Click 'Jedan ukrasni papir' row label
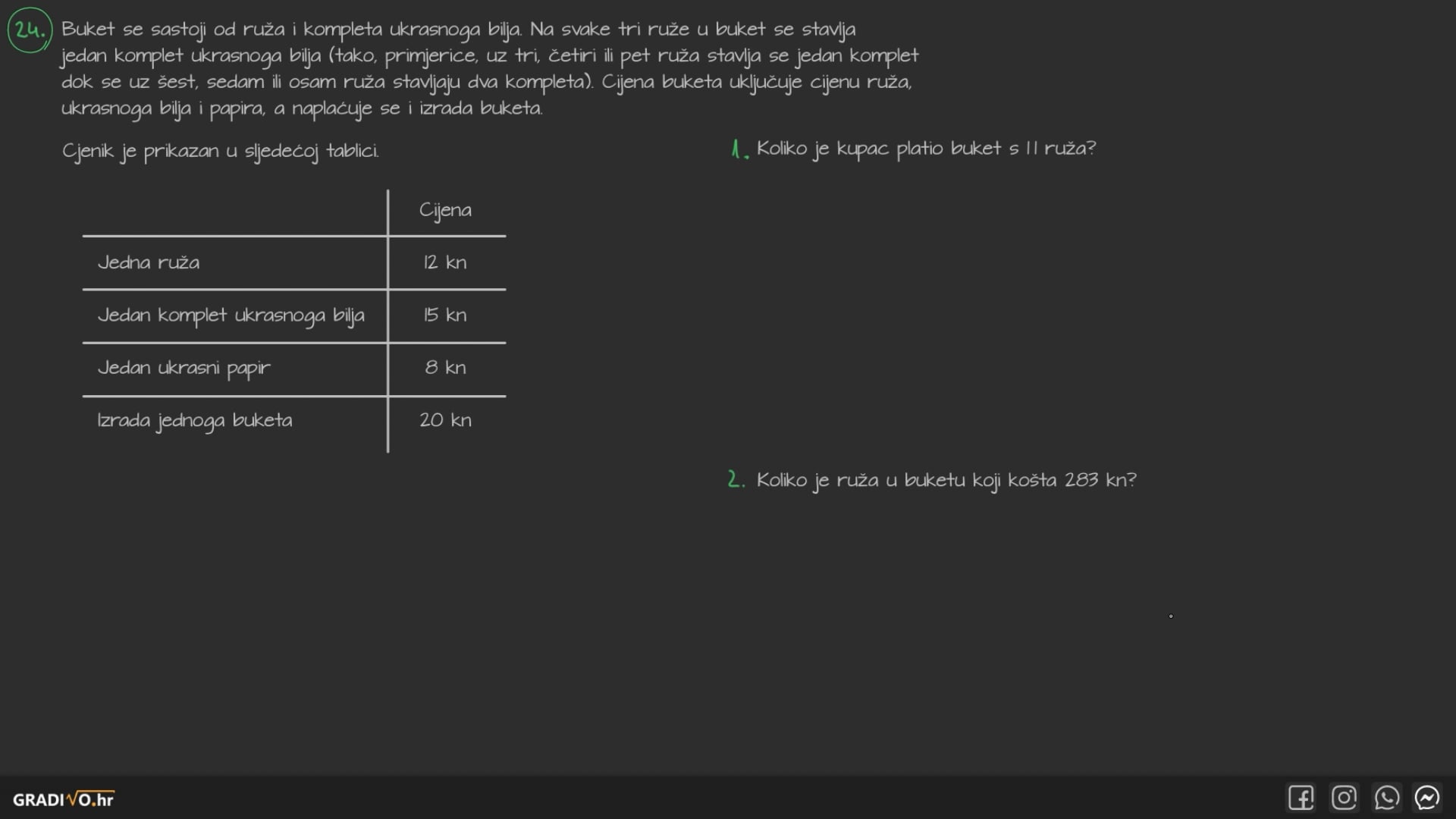The height and width of the screenshot is (819, 1456). tap(184, 368)
